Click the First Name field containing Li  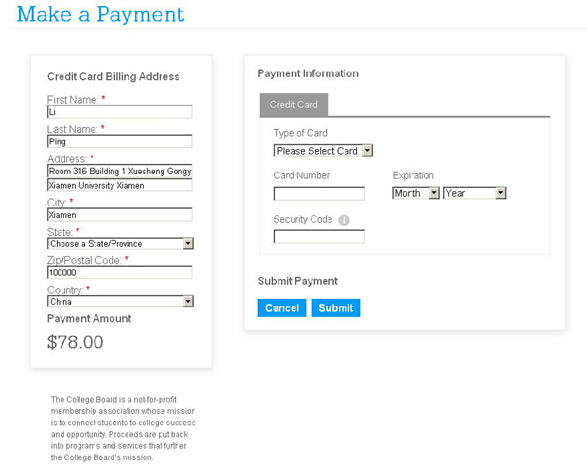click(x=120, y=112)
